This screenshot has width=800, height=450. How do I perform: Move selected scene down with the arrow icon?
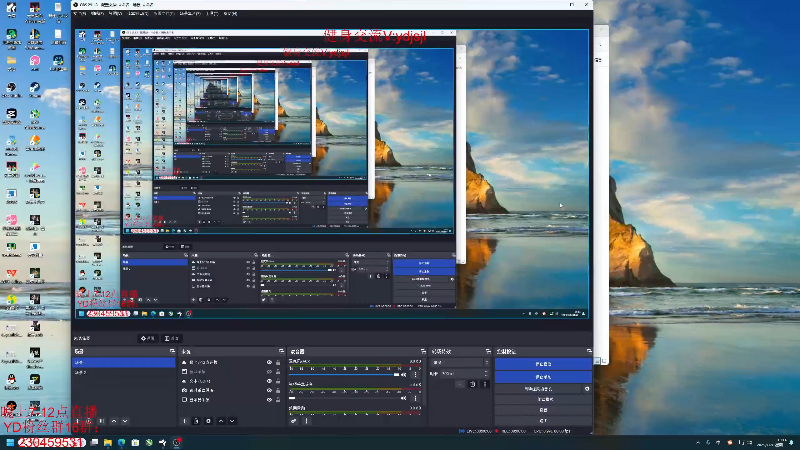[x=125, y=421]
